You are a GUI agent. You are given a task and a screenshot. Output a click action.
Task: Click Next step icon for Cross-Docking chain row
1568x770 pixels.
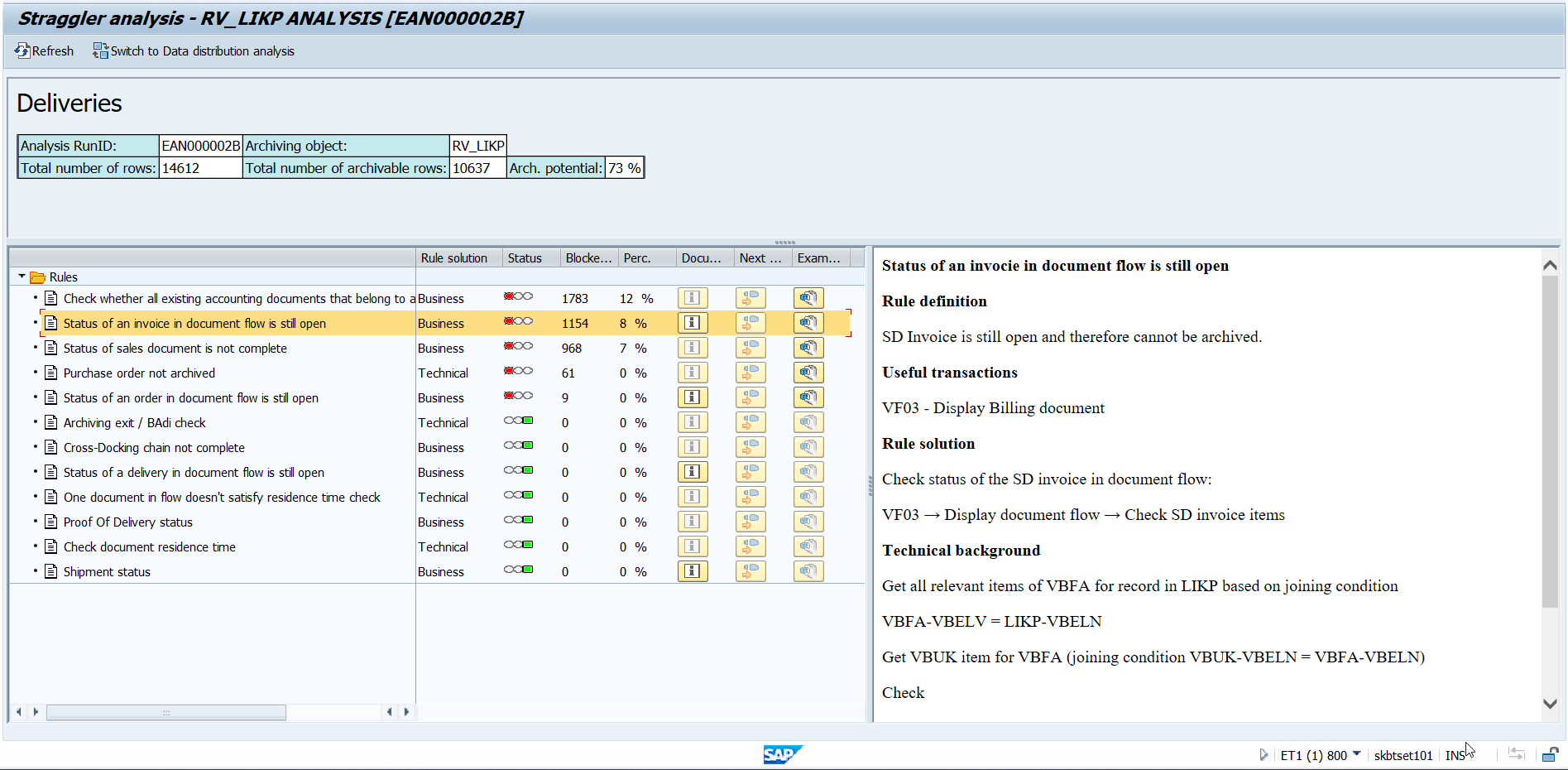click(x=750, y=447)
